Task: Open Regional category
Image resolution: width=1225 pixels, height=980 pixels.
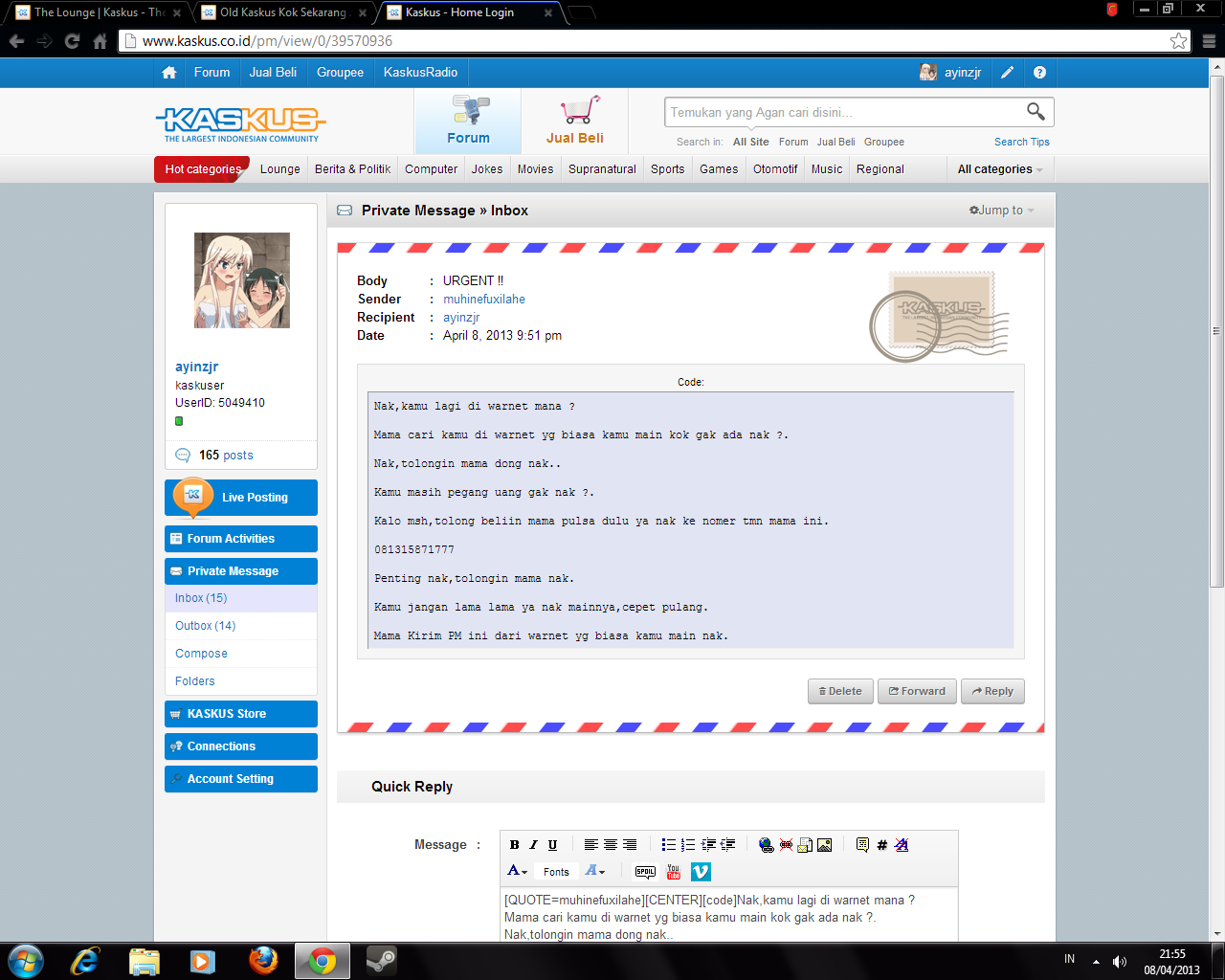Action: [x=880, y=169]
